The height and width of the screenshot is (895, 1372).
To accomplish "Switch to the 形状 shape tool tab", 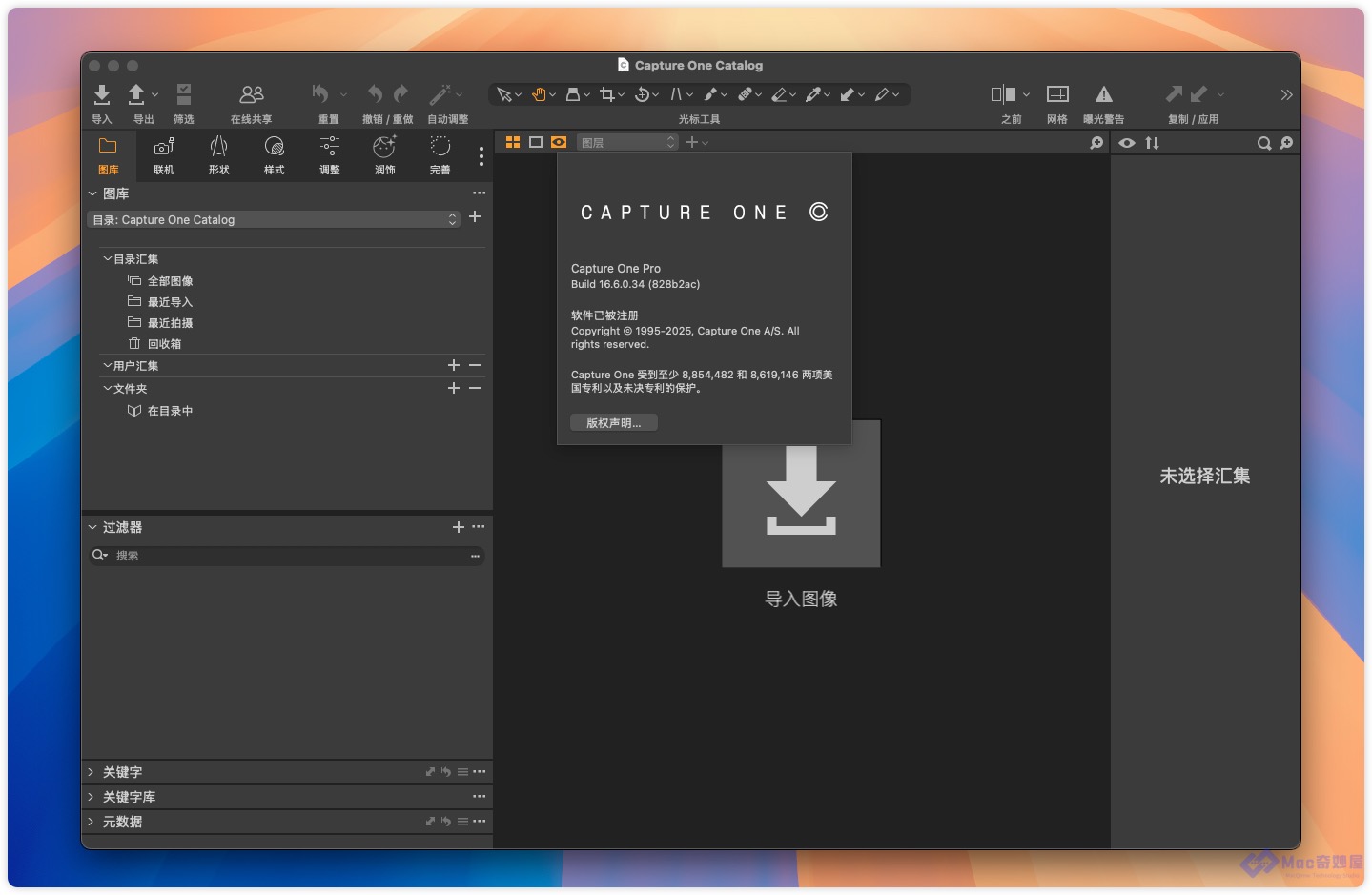I will click(219, 155).
